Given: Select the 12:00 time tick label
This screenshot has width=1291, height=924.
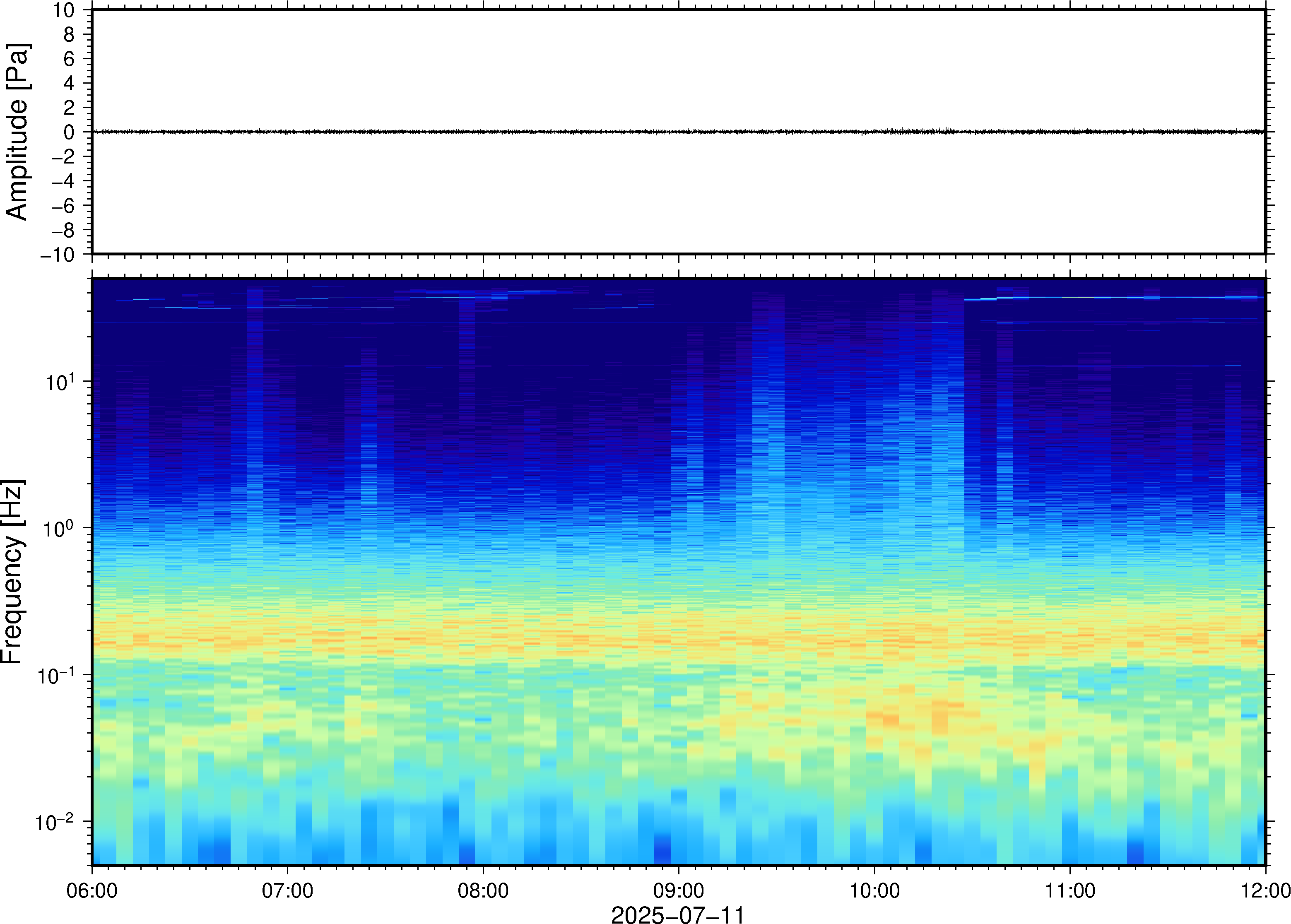Looking at the screenshot, I should tap(1265, 890).
